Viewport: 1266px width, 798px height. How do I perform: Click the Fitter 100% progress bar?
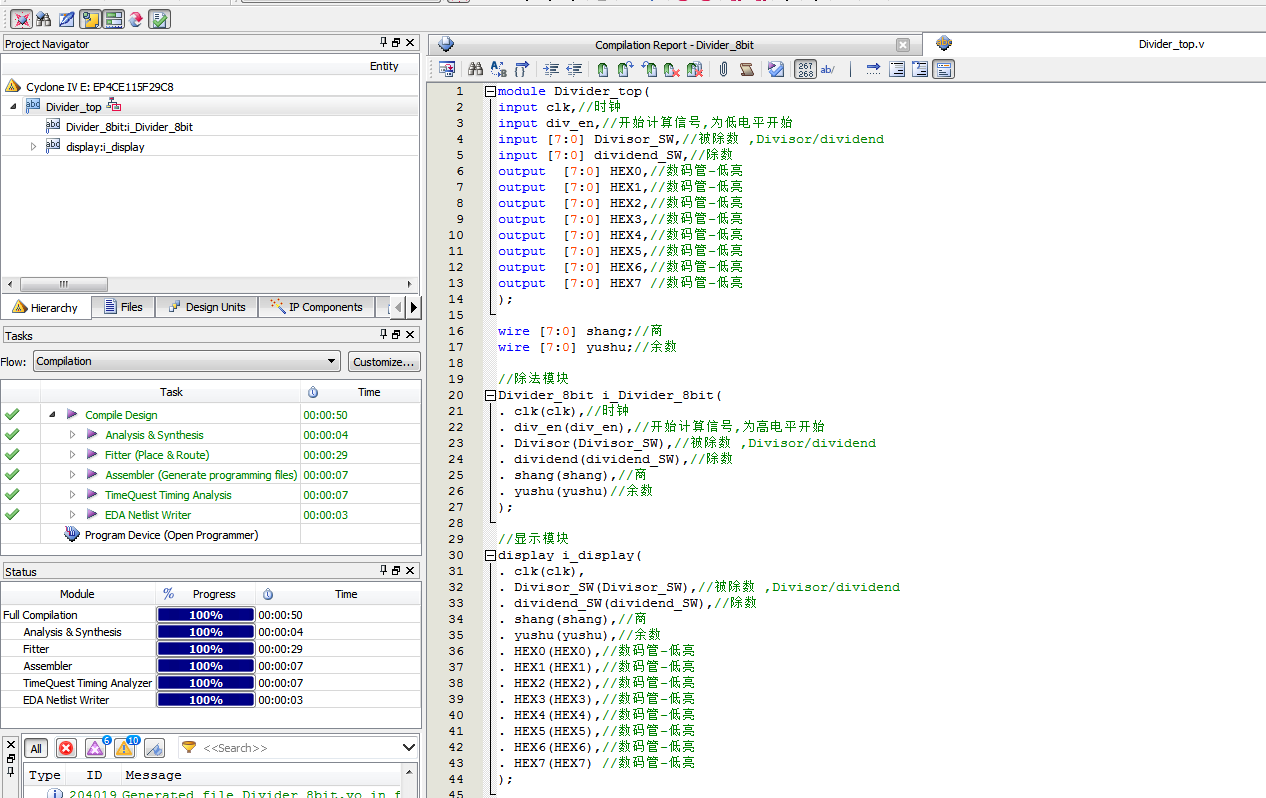205,648
